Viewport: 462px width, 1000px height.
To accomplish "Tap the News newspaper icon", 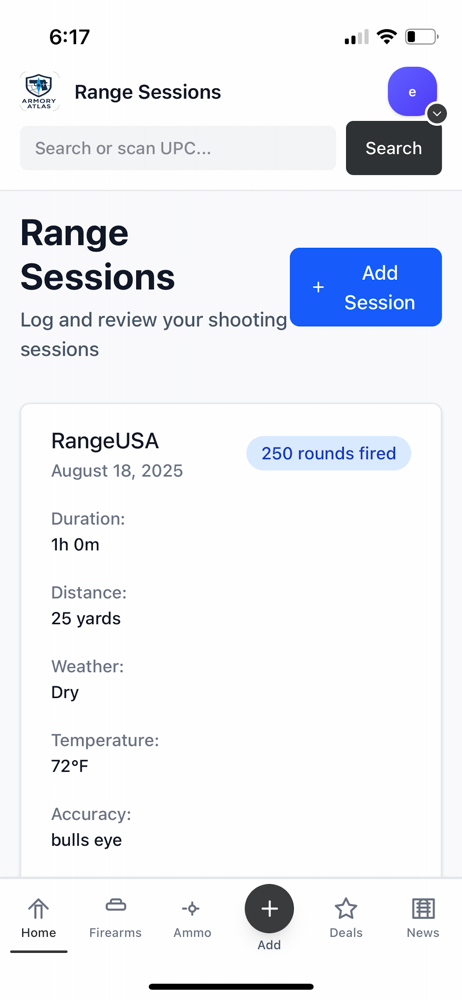I will coord(423,908).
